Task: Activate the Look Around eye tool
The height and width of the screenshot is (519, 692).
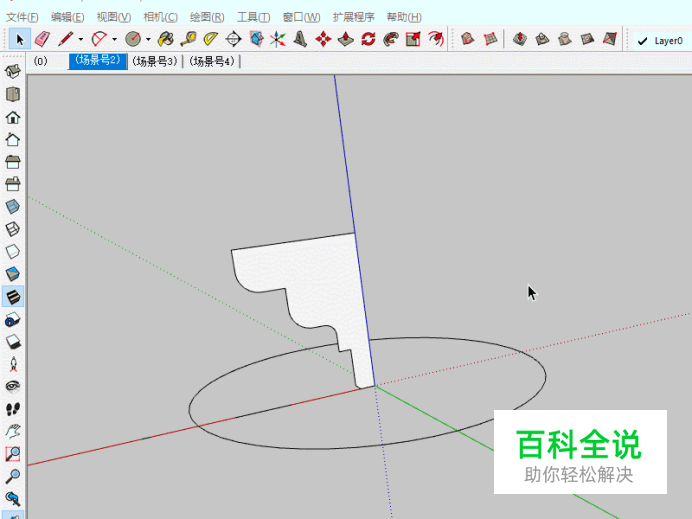Action: coord(13,387)
